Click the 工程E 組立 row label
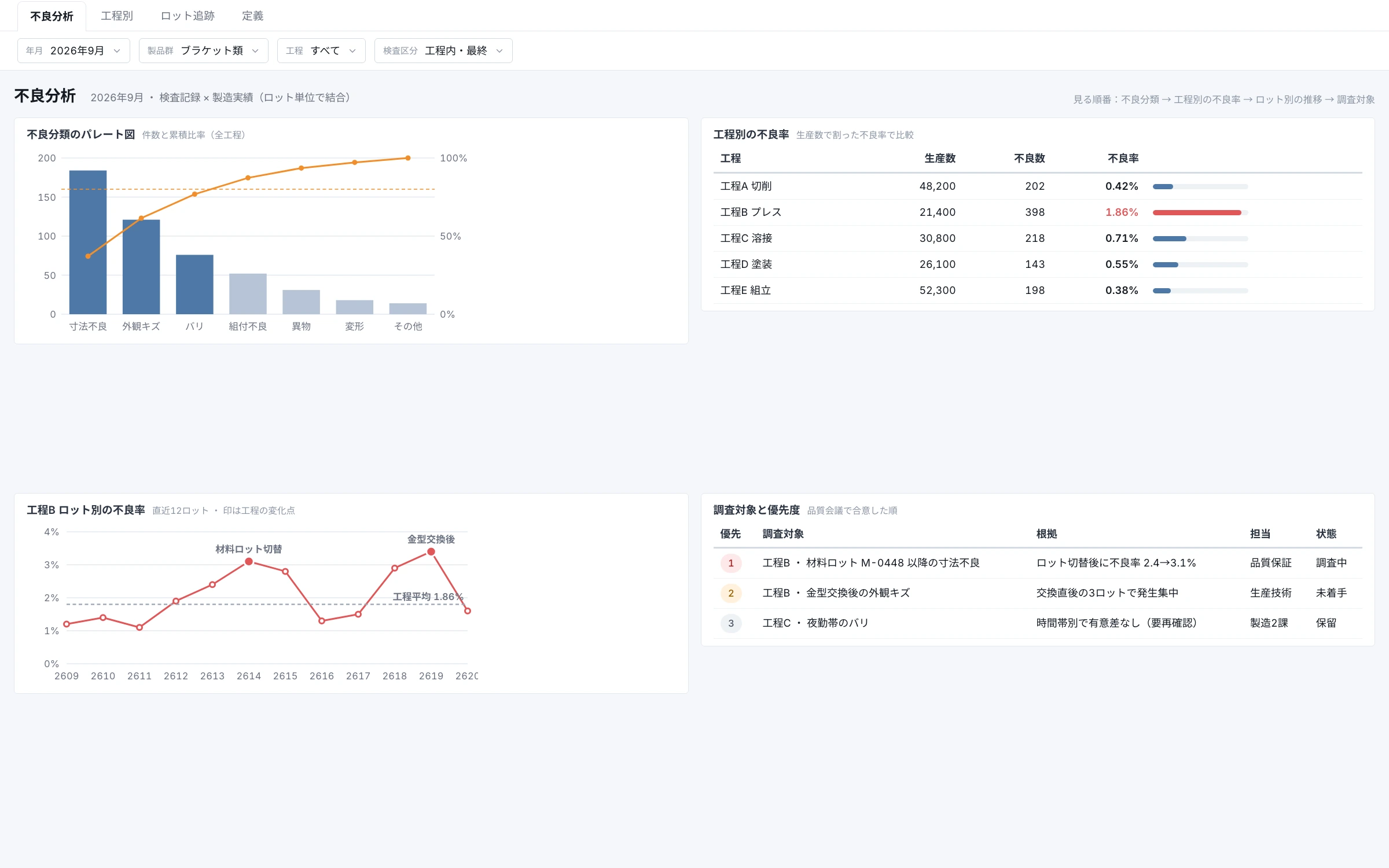 [x=745, y=290]
